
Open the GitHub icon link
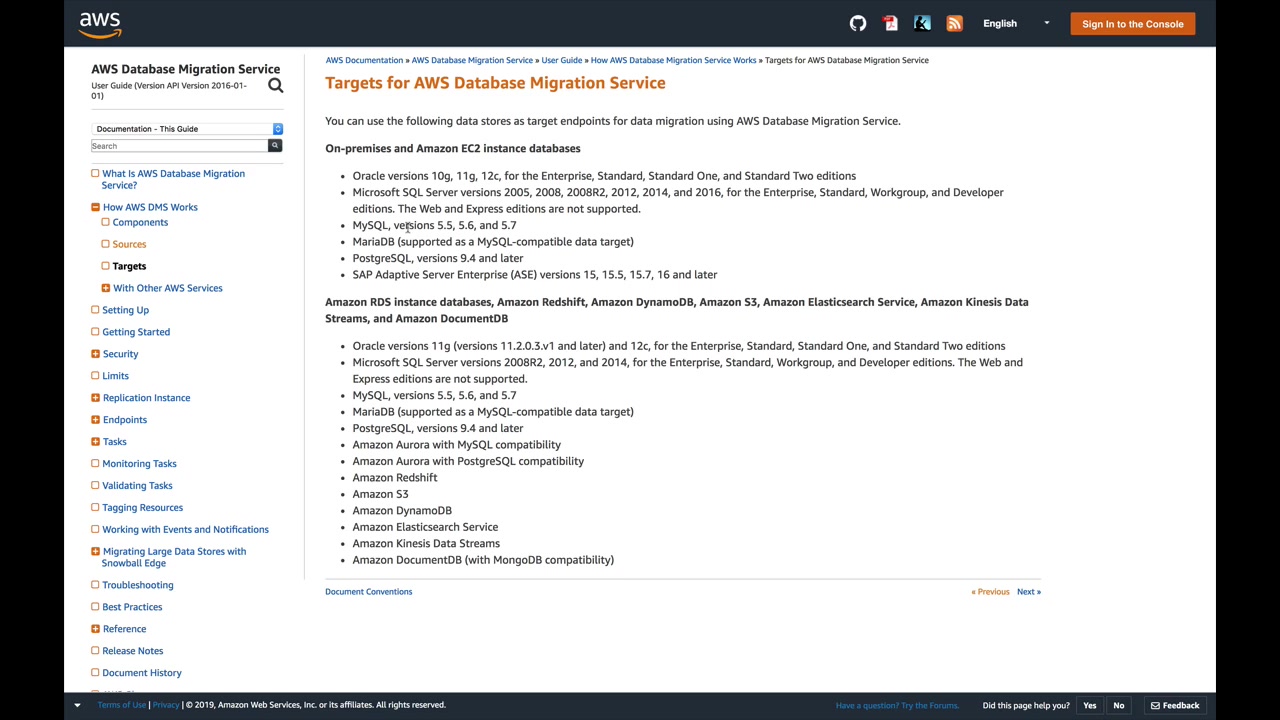(x=858, y=23)
